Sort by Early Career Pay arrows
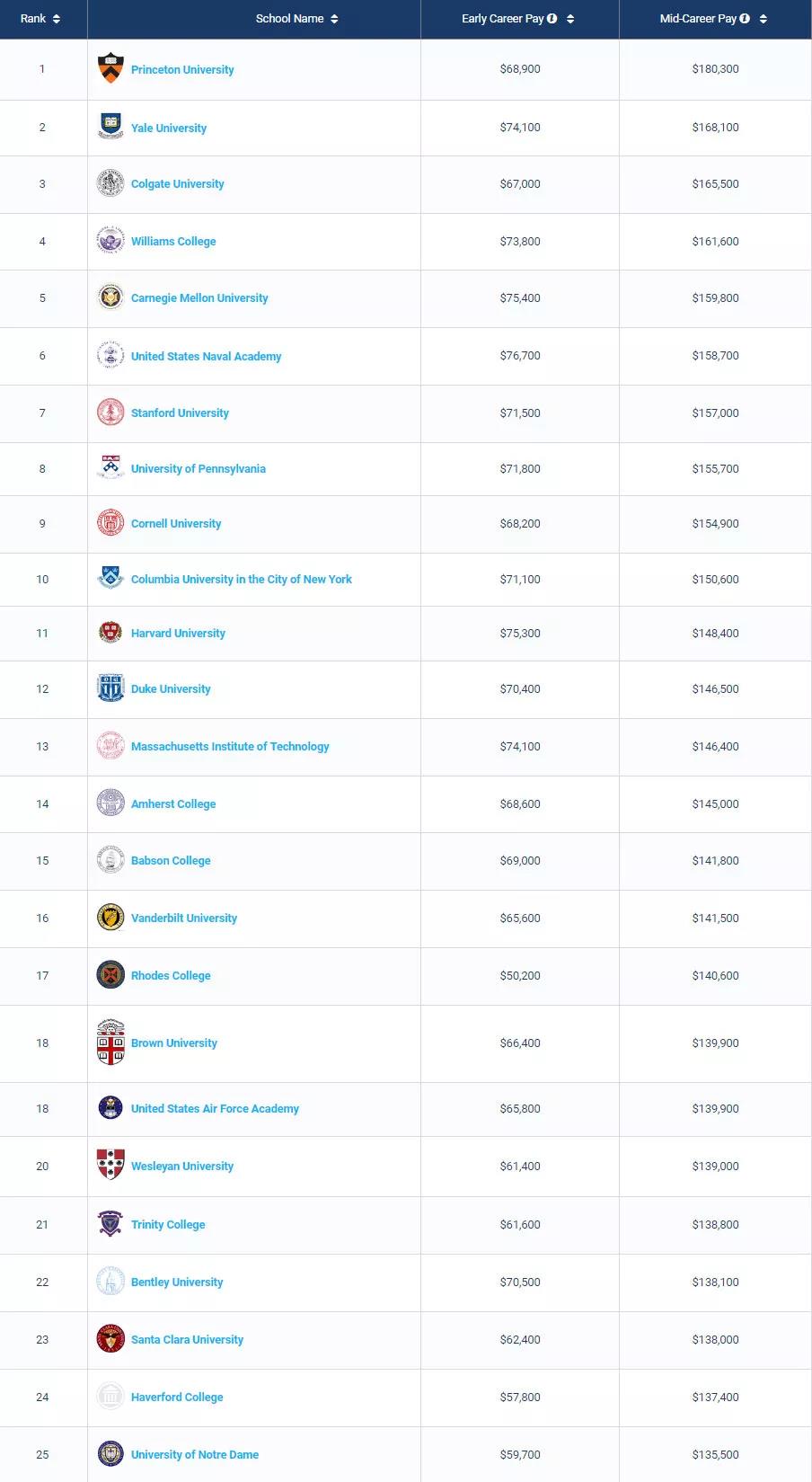Viewport: 812px width, 1482px height. pyautogui.click(x=570, y=19)
